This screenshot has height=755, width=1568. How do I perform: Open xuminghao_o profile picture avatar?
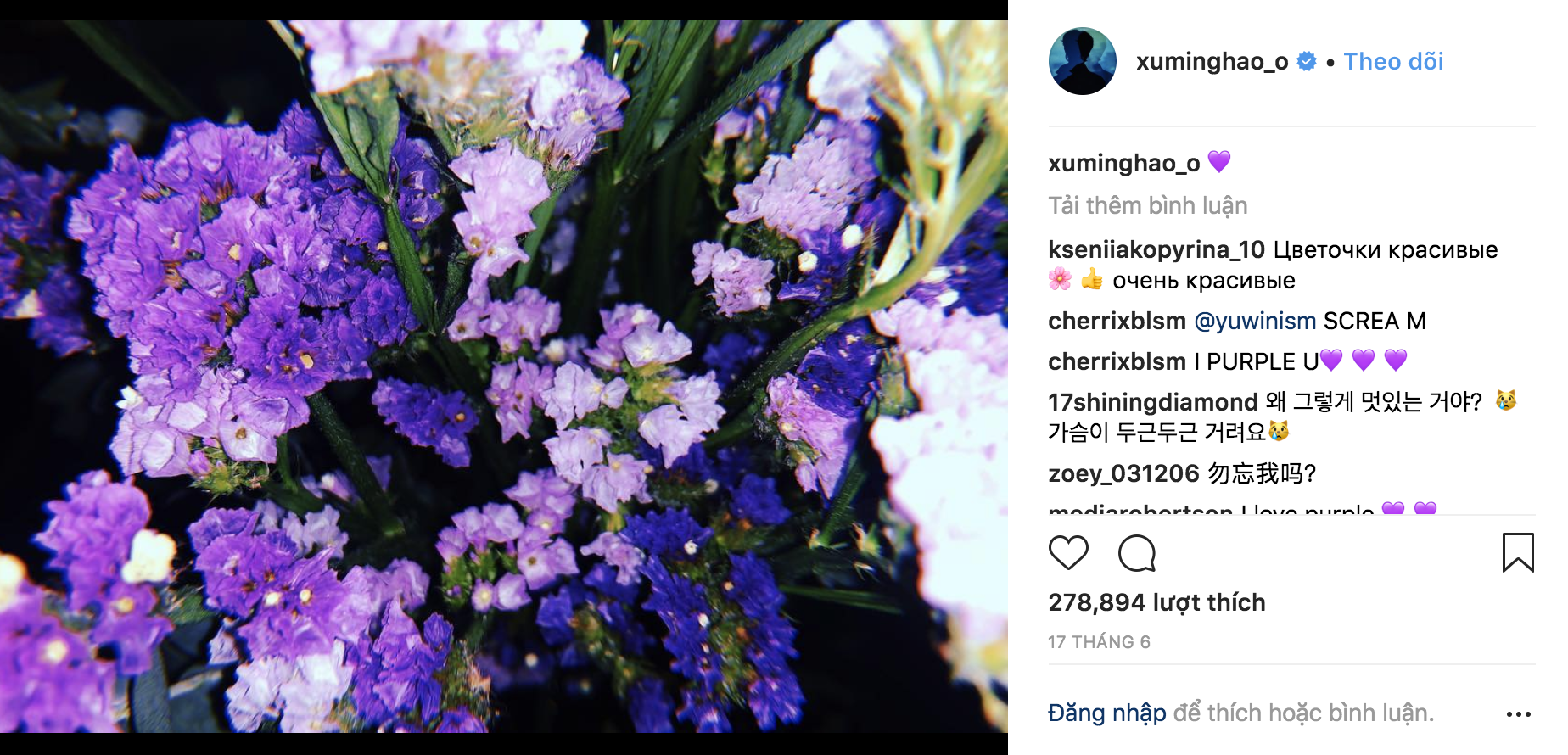tap(1082, 61)
